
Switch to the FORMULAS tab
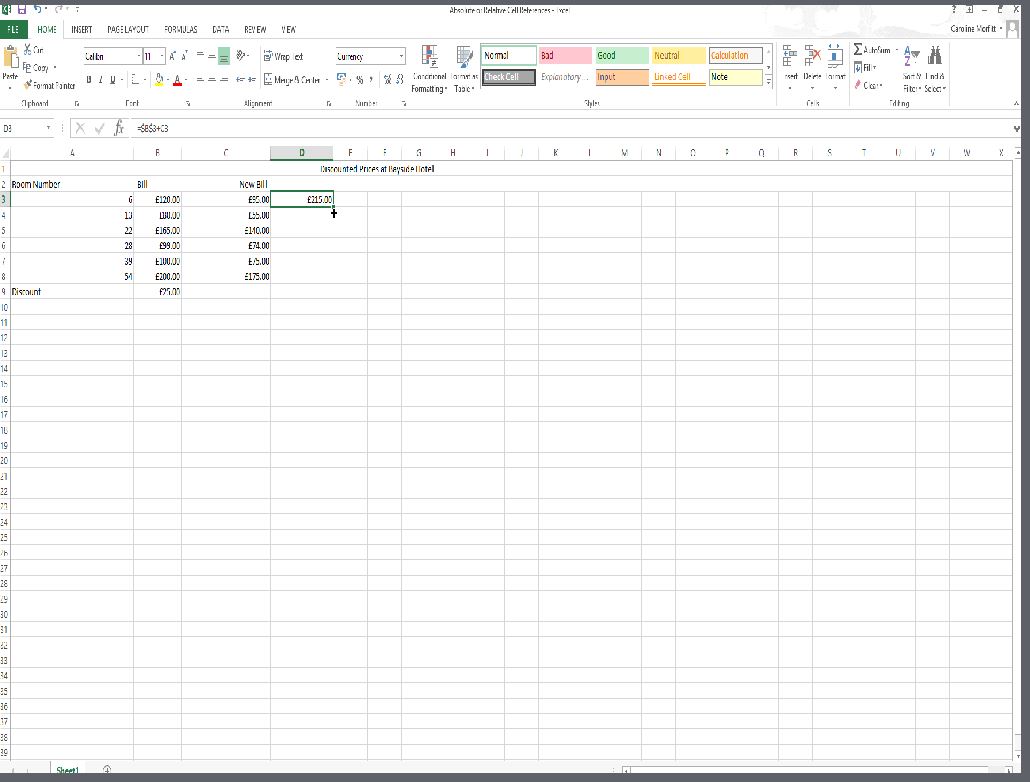tap(181, 30)
